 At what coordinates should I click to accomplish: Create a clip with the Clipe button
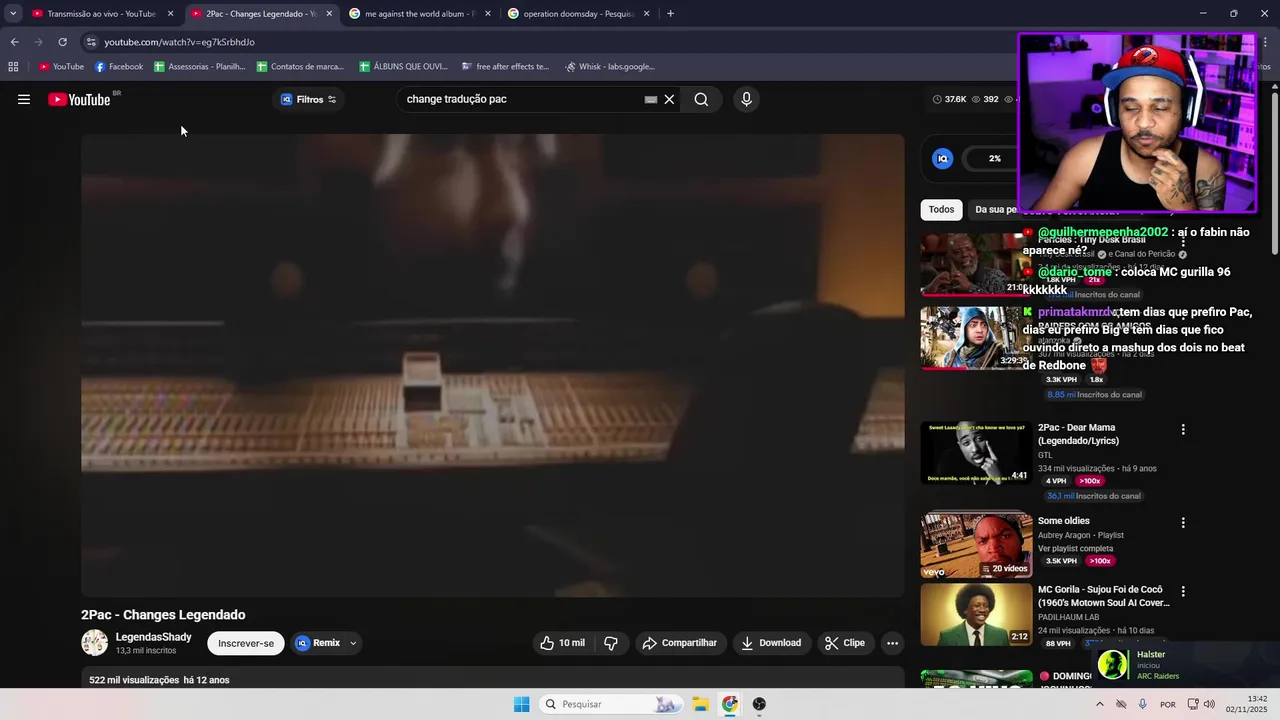point(845,643)
